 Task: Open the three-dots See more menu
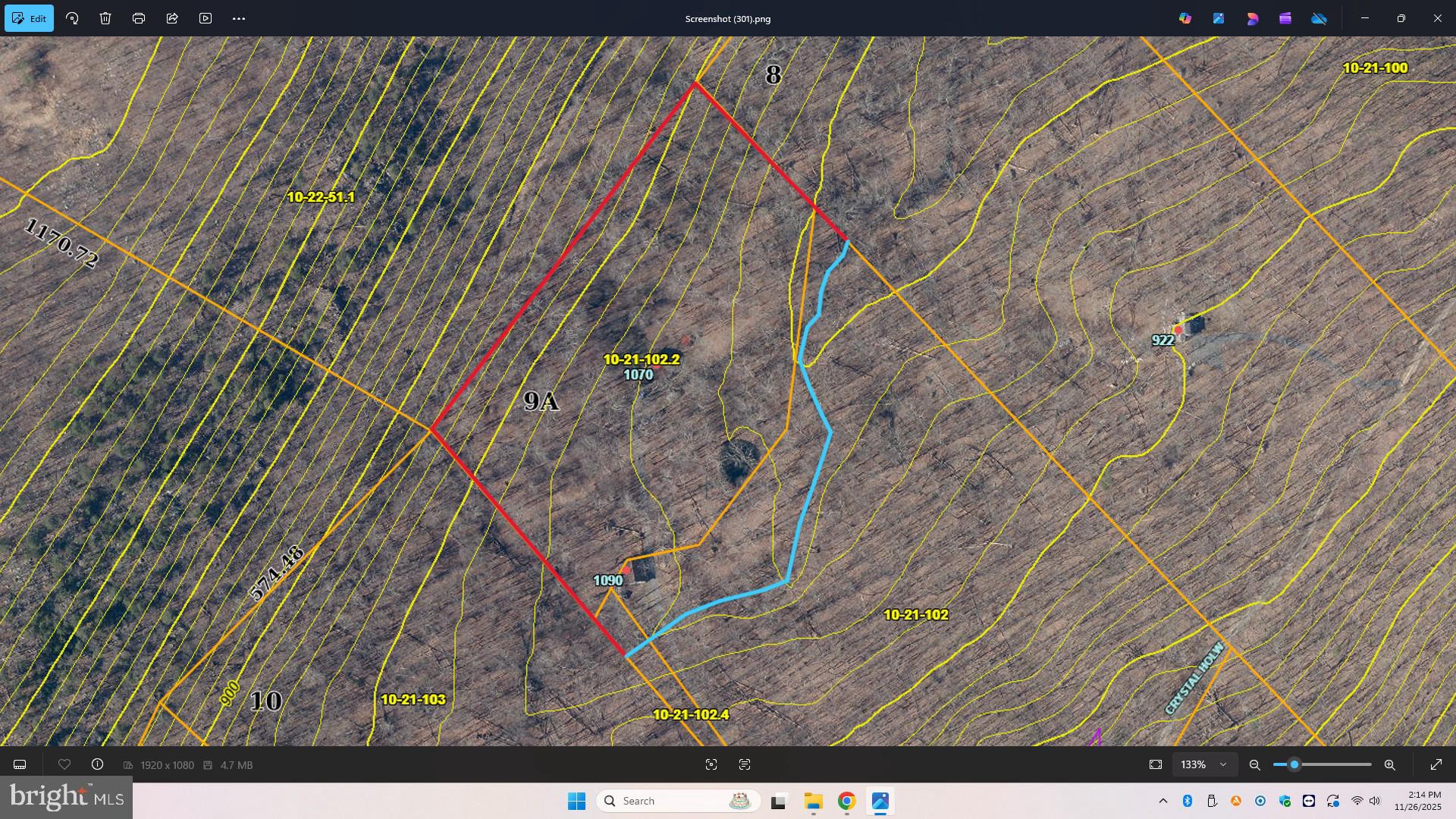click(239, 18)
